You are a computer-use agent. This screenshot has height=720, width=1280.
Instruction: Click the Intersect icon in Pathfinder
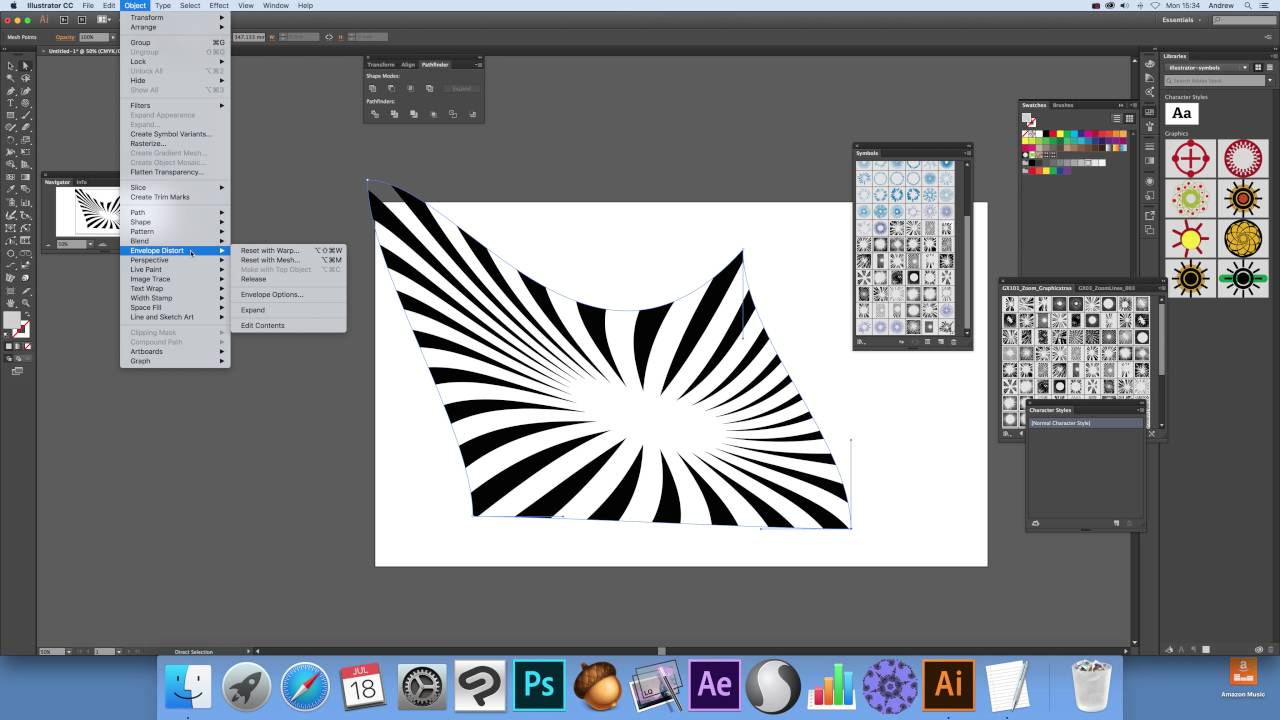click(x=410, y=88)
